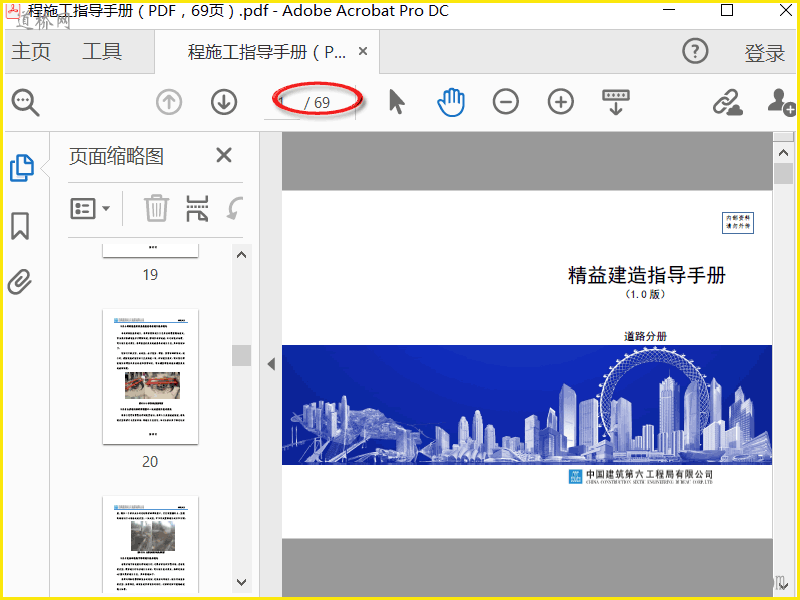The width and height of the screenshot is (800, 600).
Task: Open the find text search tool
Action: 26,103
